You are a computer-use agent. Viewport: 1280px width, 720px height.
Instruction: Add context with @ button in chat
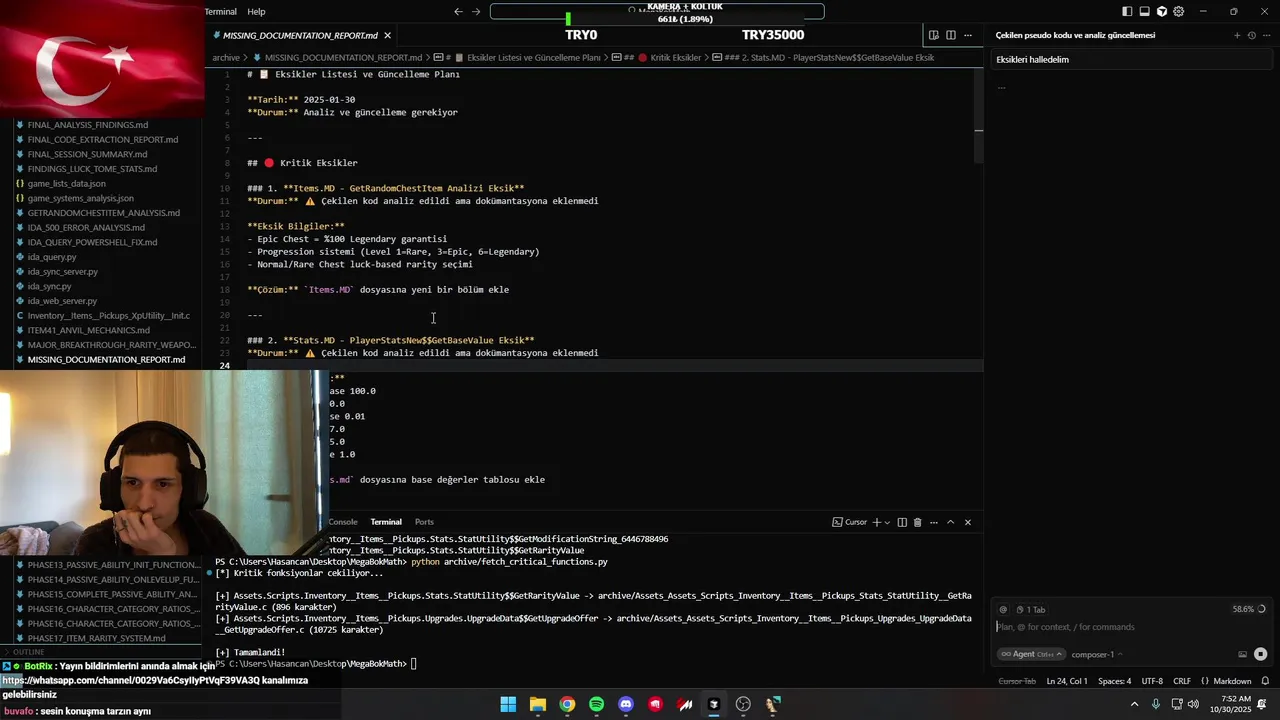(x=1003, y=609)
